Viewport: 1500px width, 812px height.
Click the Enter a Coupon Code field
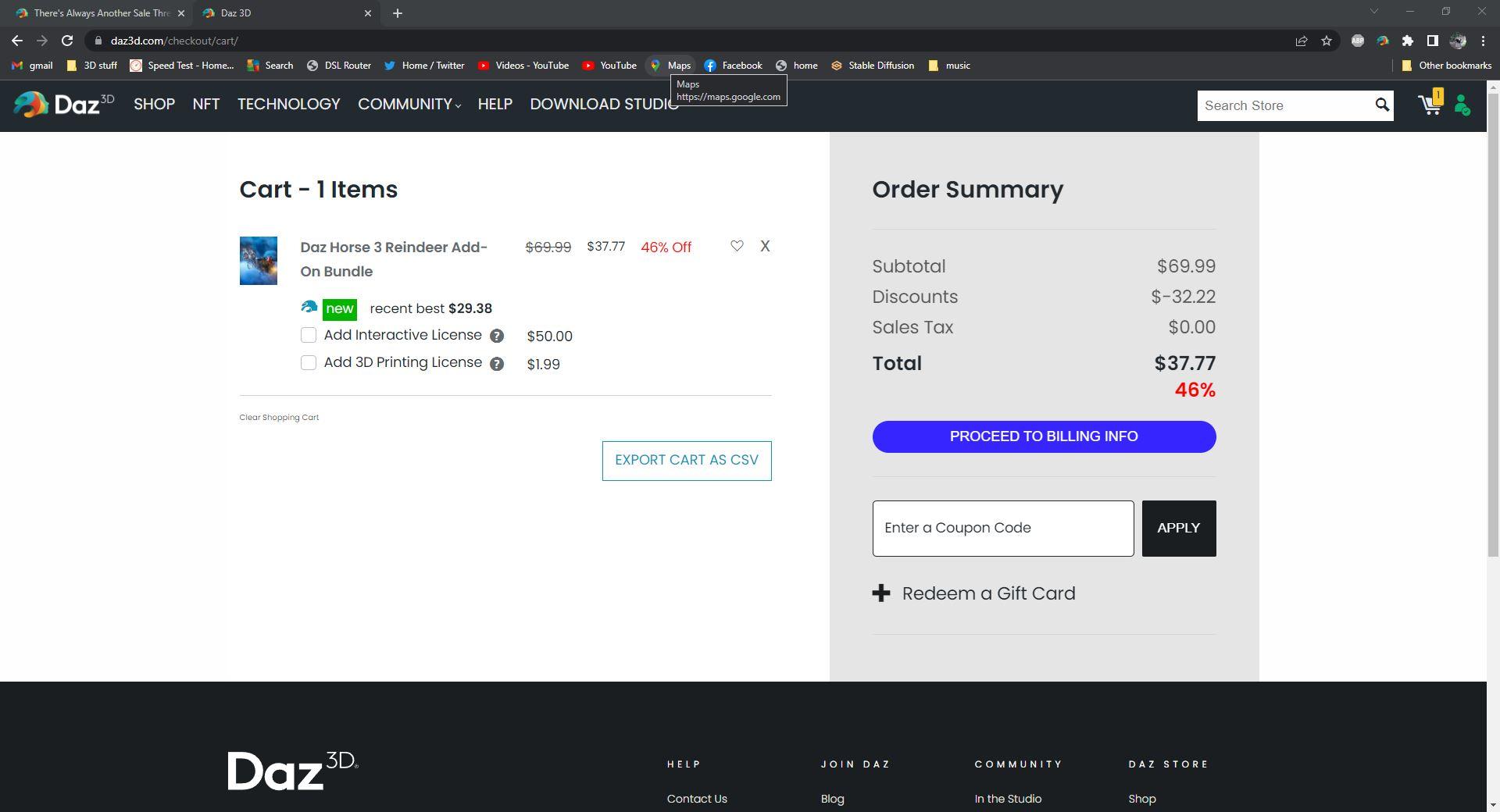[1003, 529]
